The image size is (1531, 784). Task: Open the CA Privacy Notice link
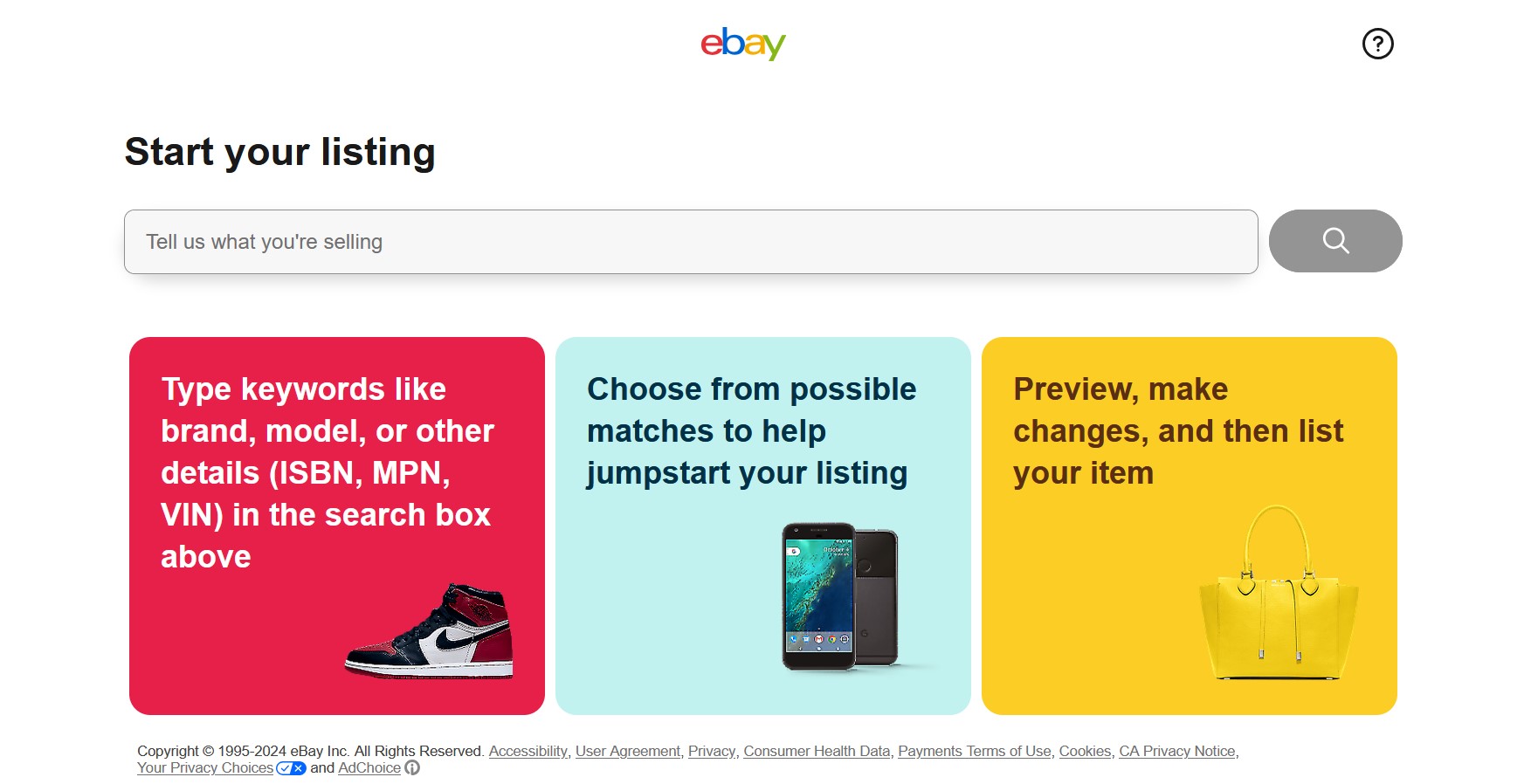click(x=1176, y=751)
